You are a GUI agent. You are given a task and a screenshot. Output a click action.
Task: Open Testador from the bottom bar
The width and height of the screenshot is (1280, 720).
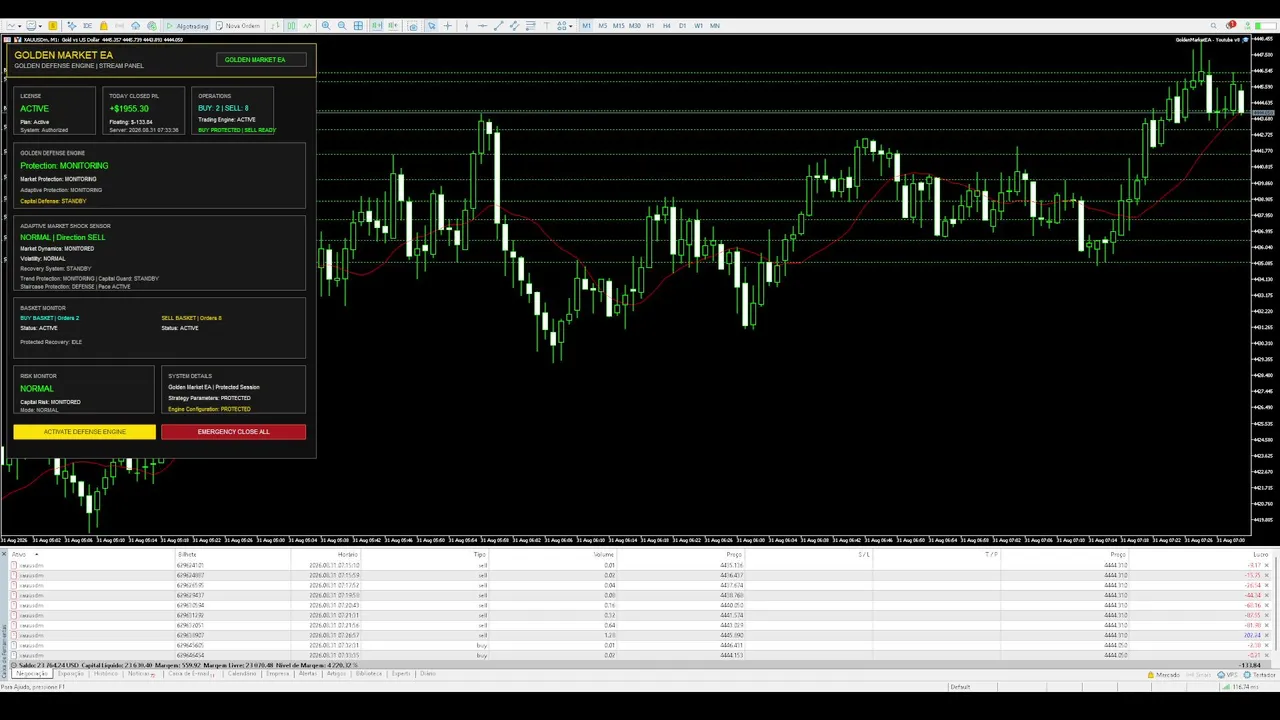(1260, 675)
